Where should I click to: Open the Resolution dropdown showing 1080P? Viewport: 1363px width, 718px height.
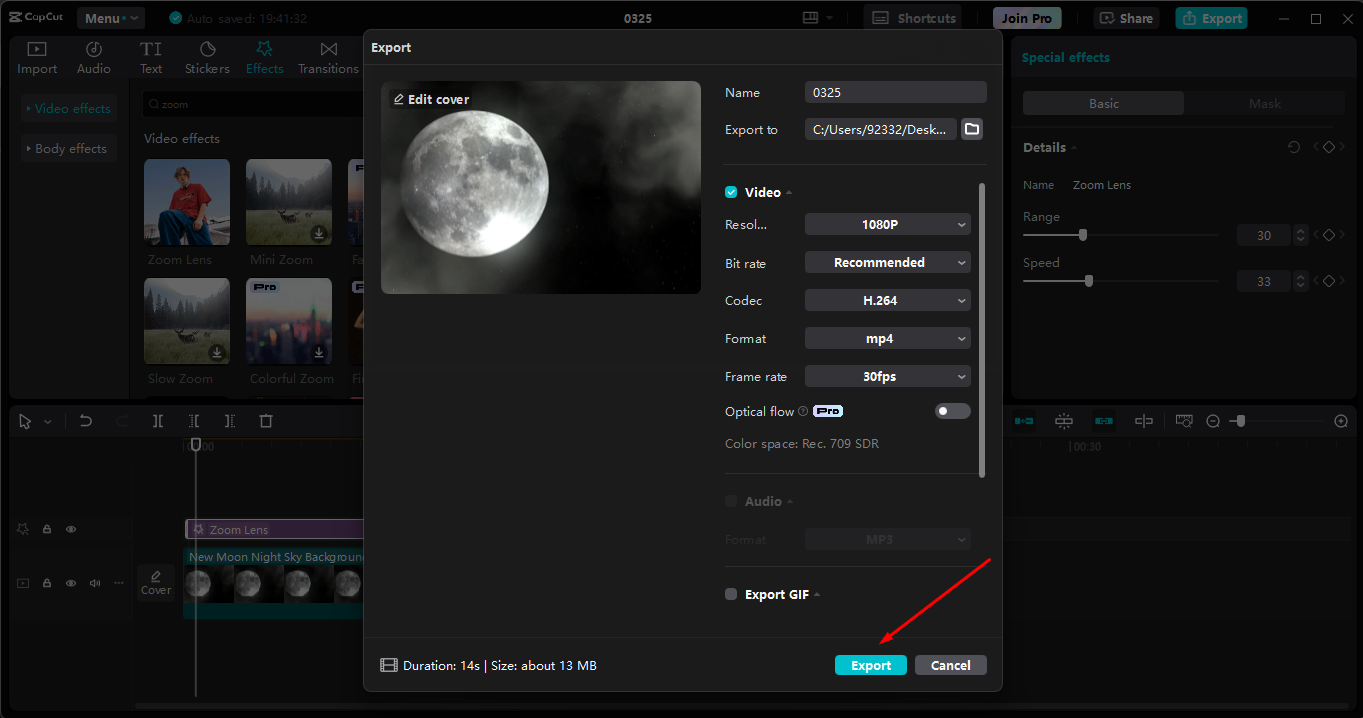[887, 223]
